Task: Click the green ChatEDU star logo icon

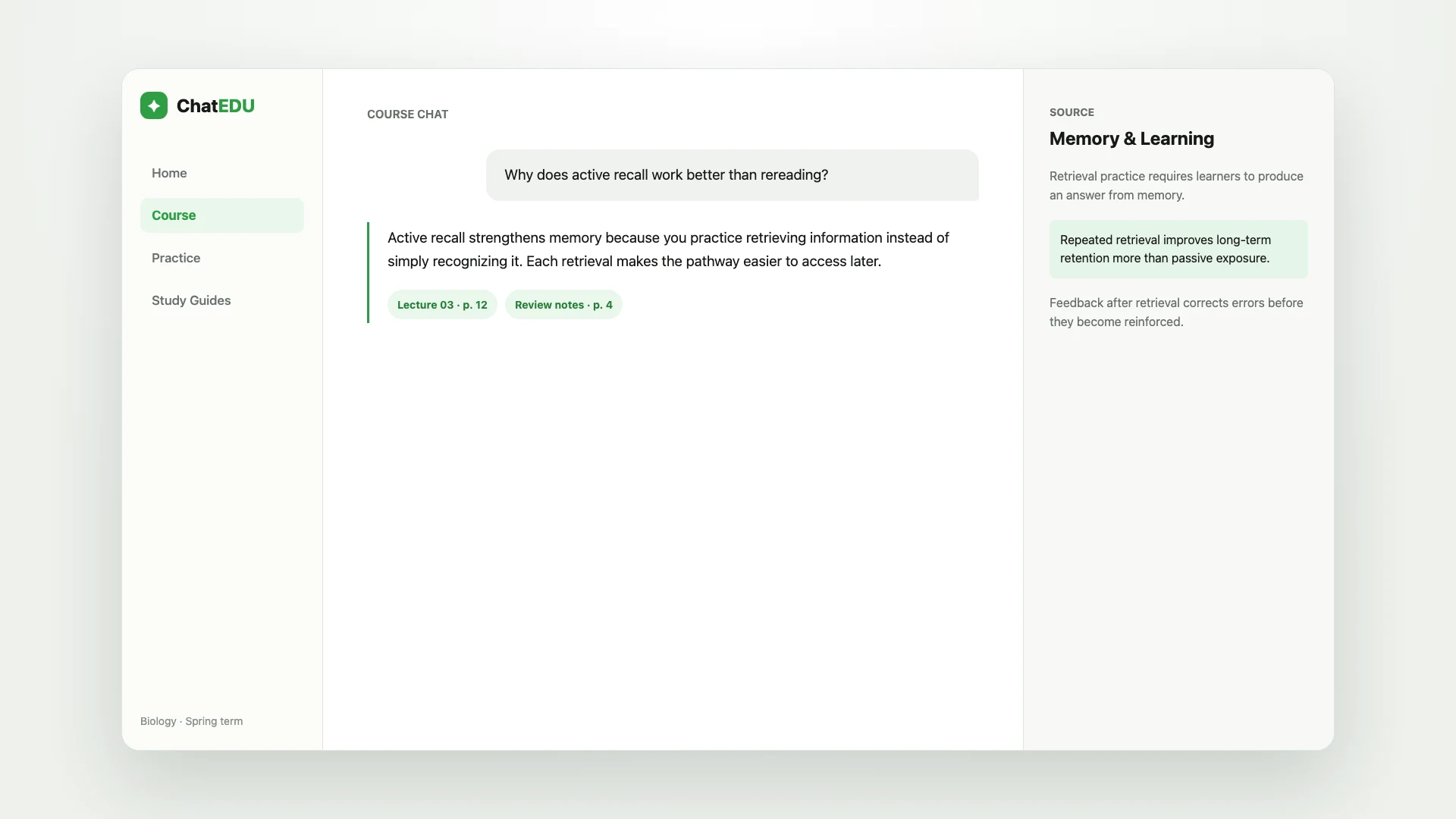Action: 154,105
